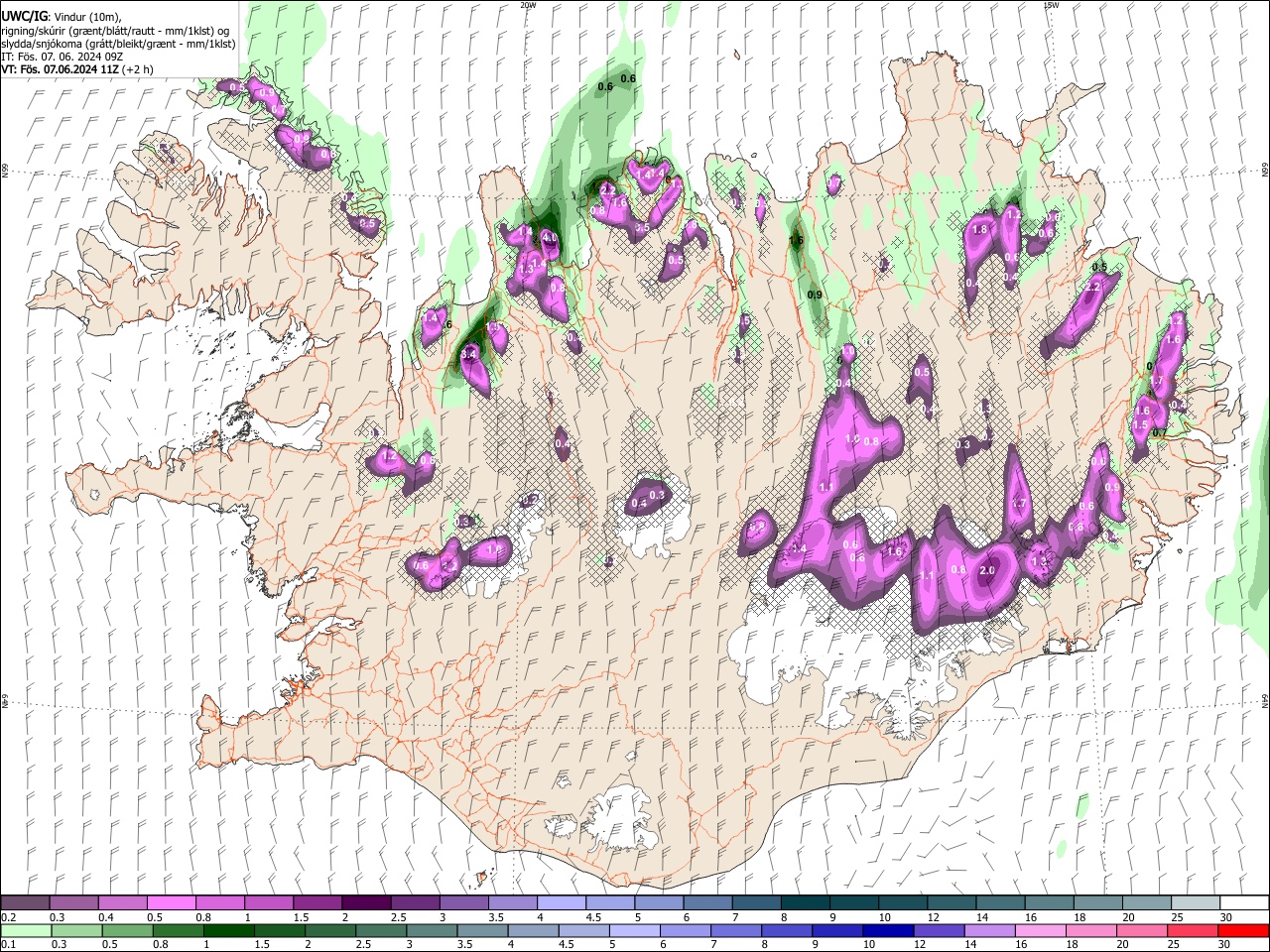Image resolution: width=1270 pixels, height=952 pixels.
Task: Click the '15W' longitude label
Action: click(1051, 5)
